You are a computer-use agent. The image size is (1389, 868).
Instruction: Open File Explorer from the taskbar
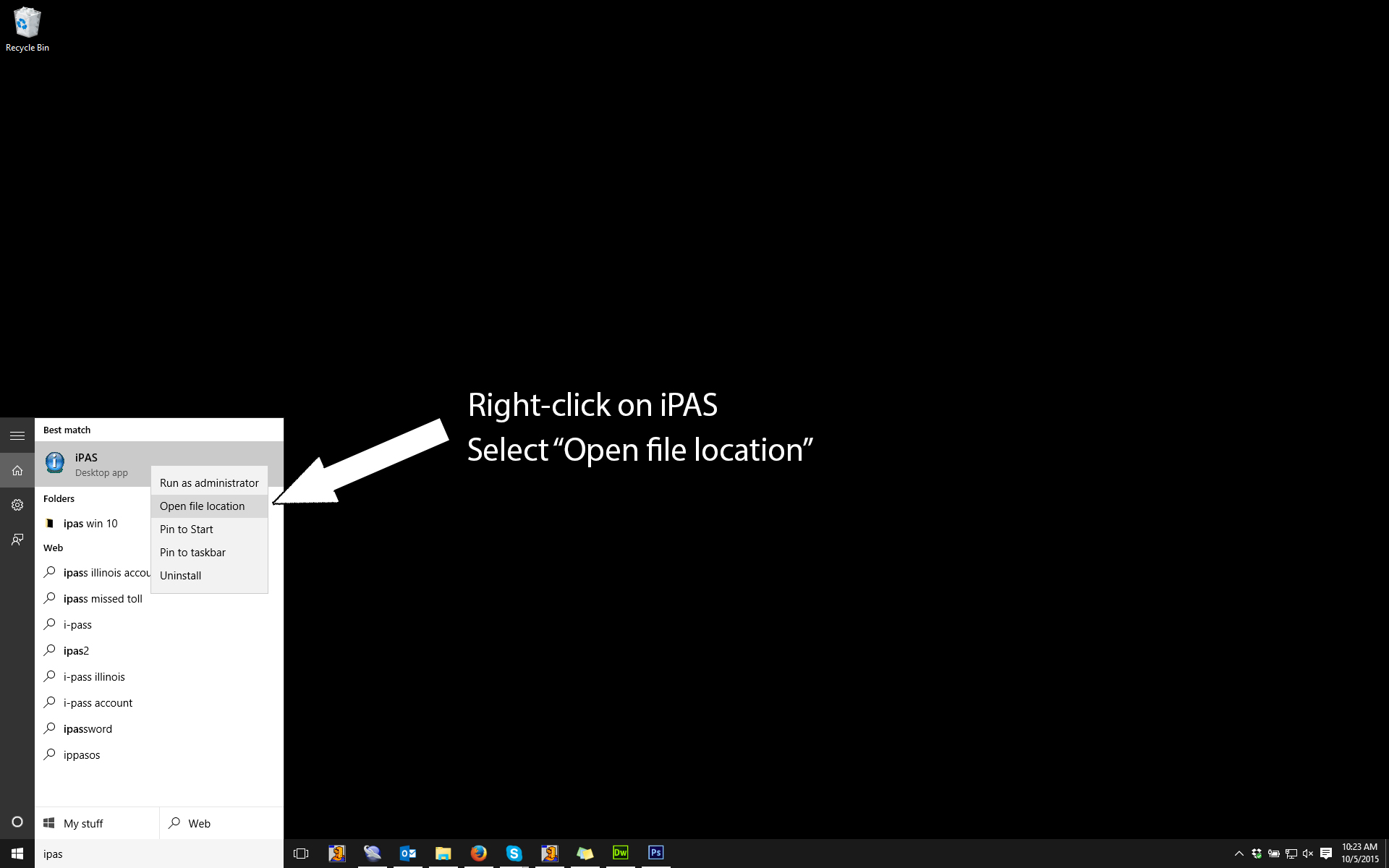tap(443, 853)
